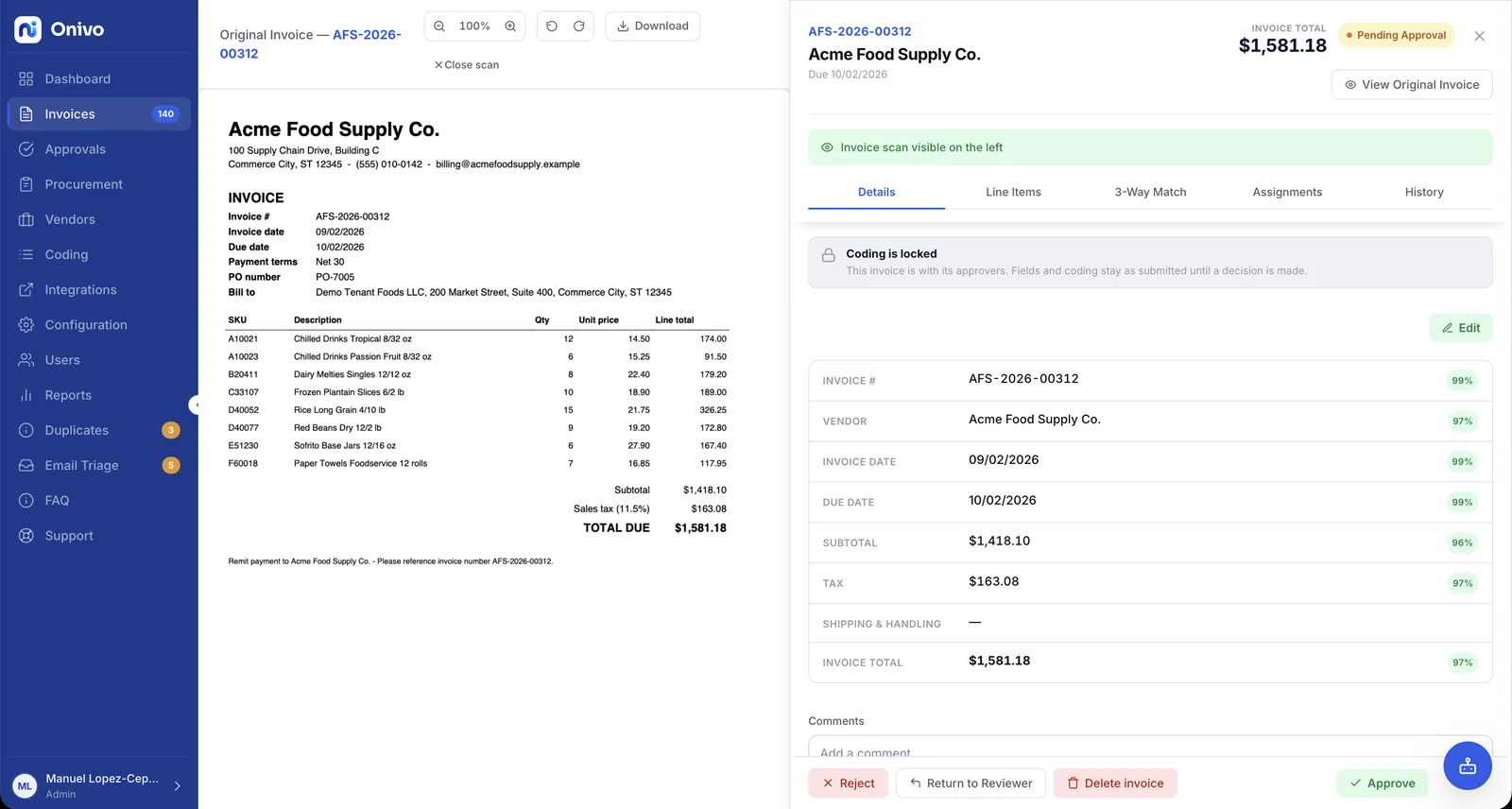Open Duplicates list
1512x809 pixels.
[99, 430]
